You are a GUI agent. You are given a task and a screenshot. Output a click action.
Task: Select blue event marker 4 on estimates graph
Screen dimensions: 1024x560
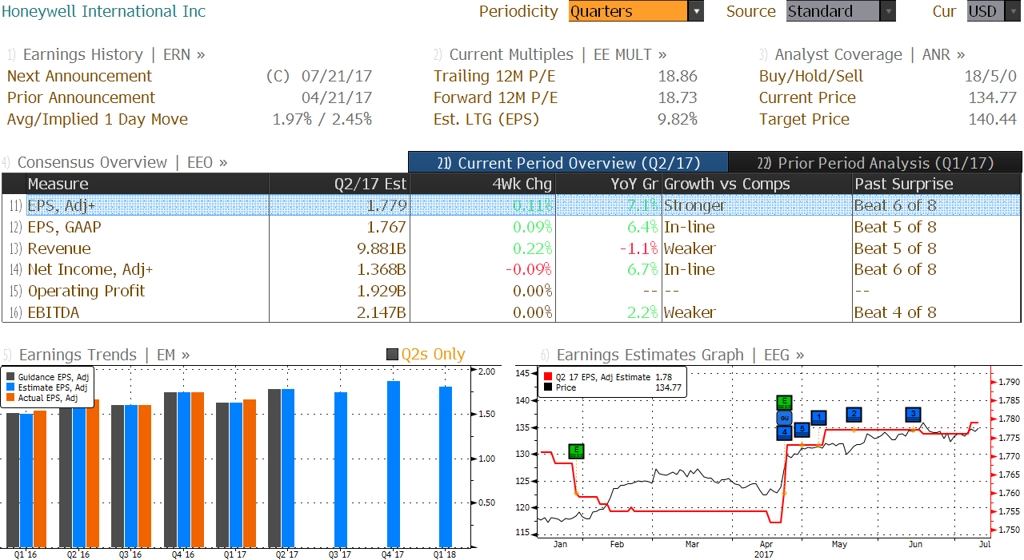[784, 432]
